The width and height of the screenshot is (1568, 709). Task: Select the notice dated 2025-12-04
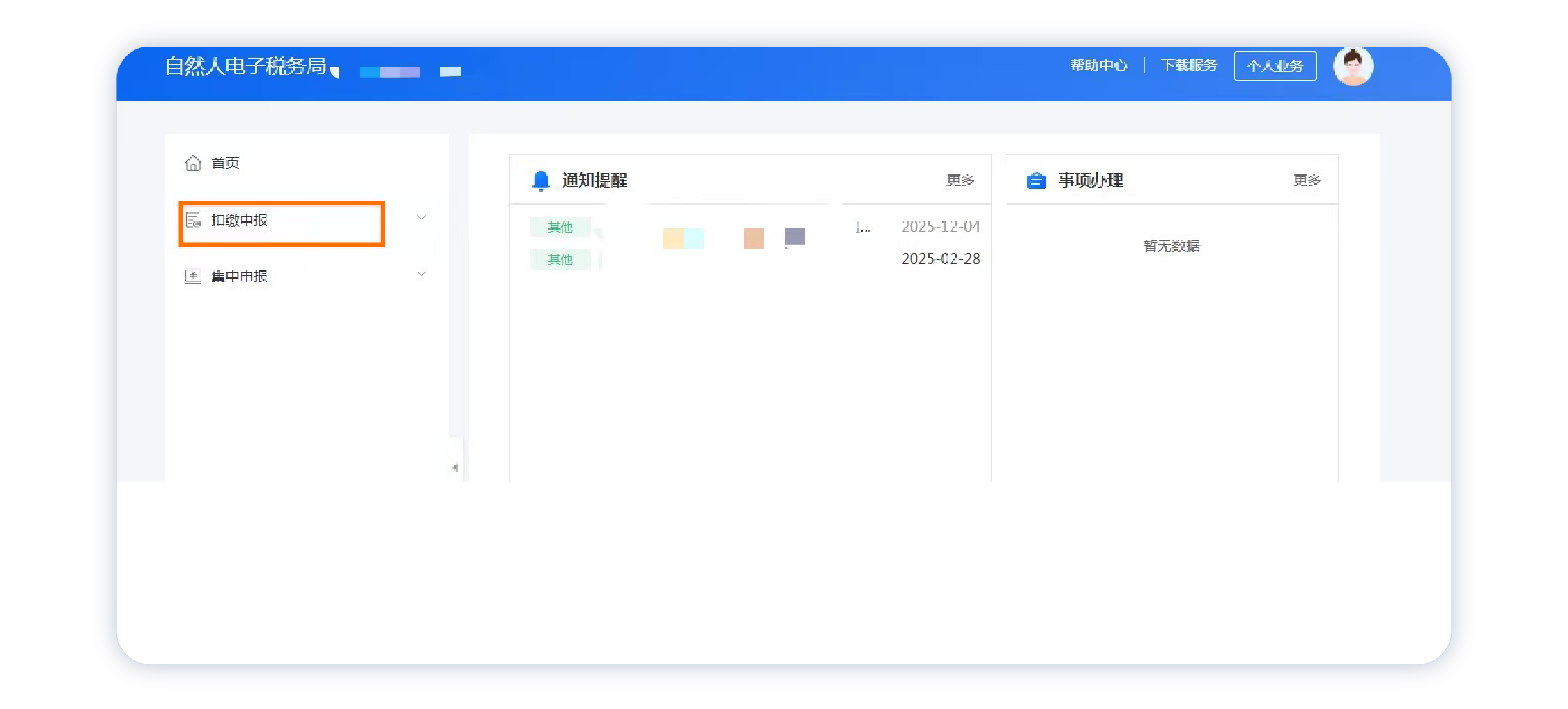point(755,227)
